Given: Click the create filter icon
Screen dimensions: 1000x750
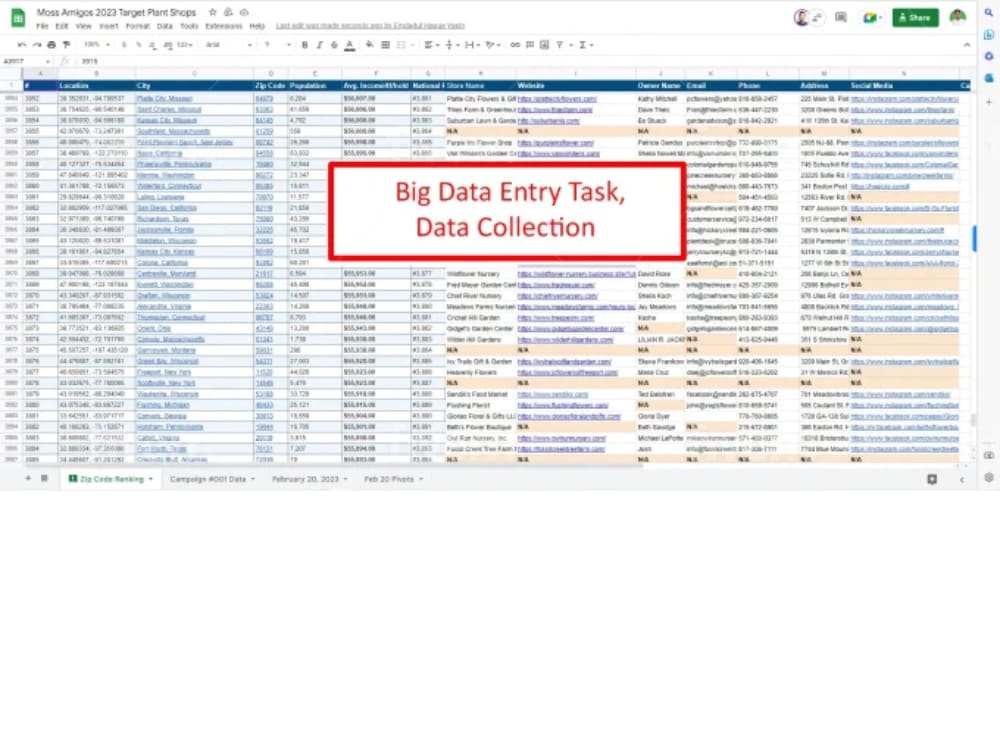Looking at the screenshot, I should [560, 45].
